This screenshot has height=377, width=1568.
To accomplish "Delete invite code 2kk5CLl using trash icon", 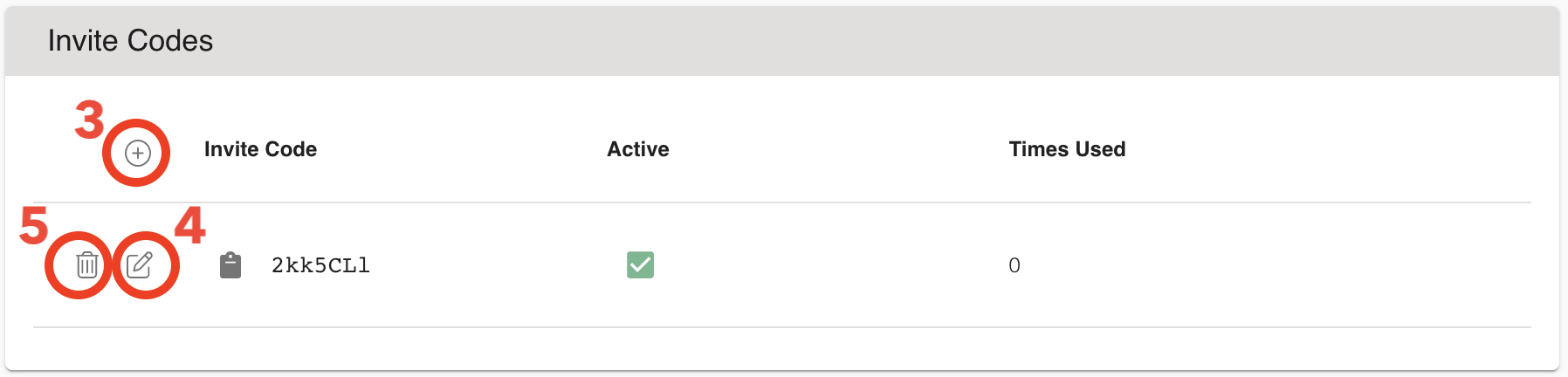I will (x=86, y=264).
